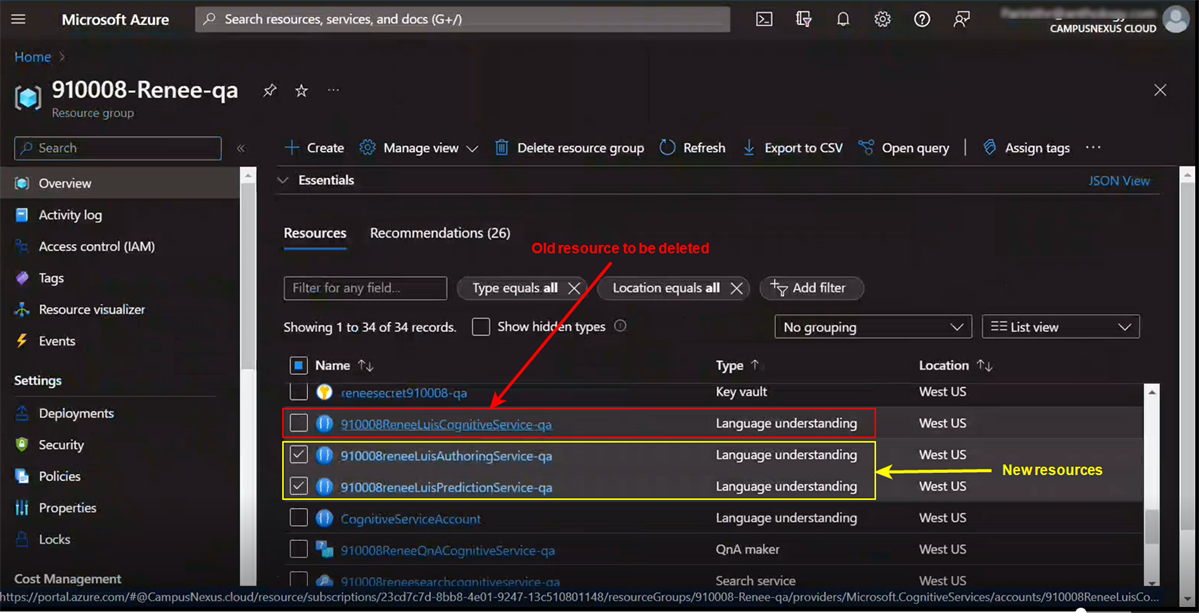Open the feedback smiley icon
This screenshot has width=1199, height=613.
click(961, 18)
